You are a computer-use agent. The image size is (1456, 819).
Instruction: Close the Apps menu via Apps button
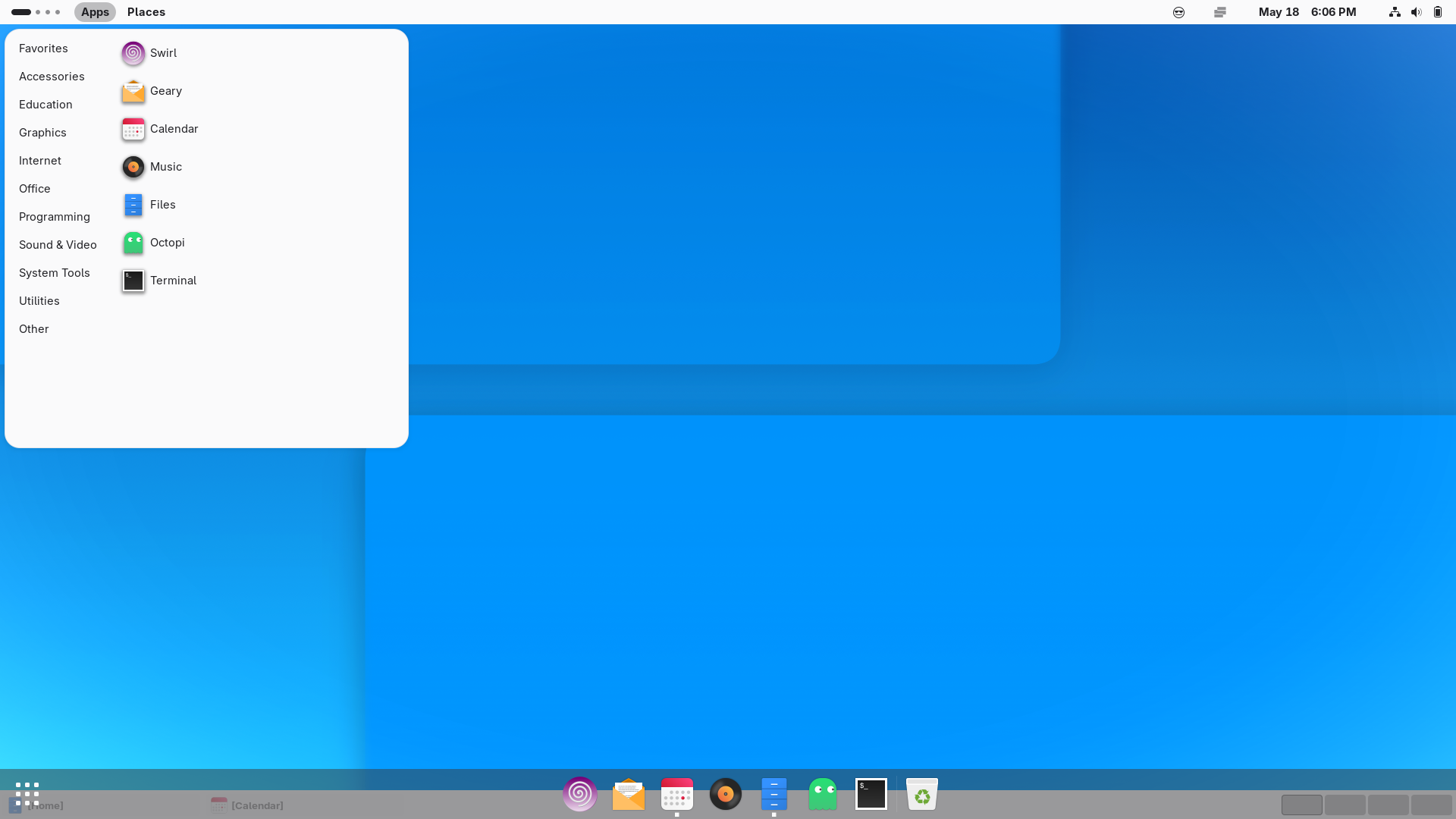(95, 12)
